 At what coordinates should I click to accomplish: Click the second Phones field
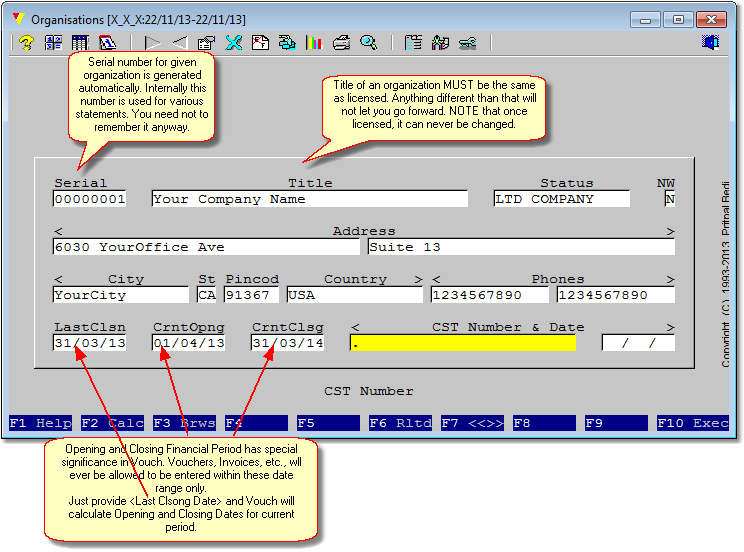[x=616, y=295]
